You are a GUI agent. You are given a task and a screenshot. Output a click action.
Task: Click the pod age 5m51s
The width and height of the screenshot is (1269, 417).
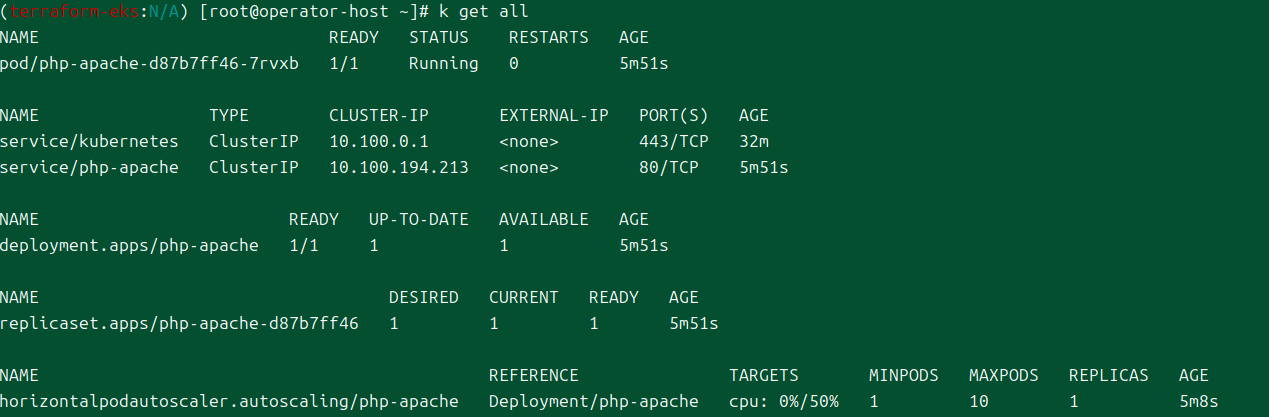pyautogui.click(x=644, y=64)
